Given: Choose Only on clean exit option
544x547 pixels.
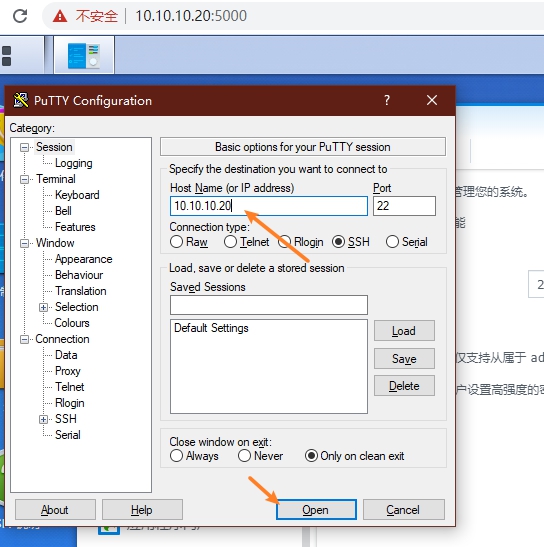Looking at the screenshot, I should [311, 456].
